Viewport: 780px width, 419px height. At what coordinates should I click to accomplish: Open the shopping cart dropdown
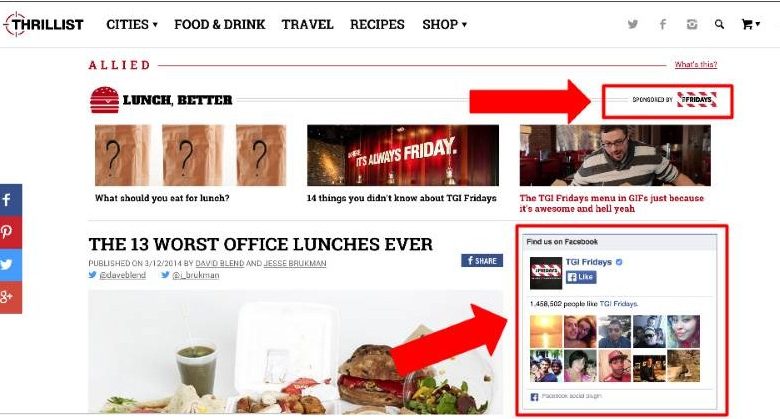tap(751, 24)
